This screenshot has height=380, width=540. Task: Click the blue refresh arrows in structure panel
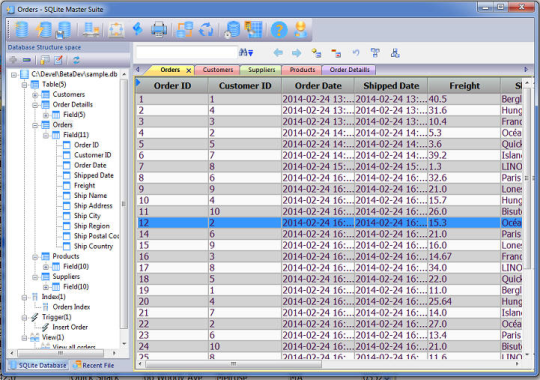pyautogui.click(x=76, y=60)
